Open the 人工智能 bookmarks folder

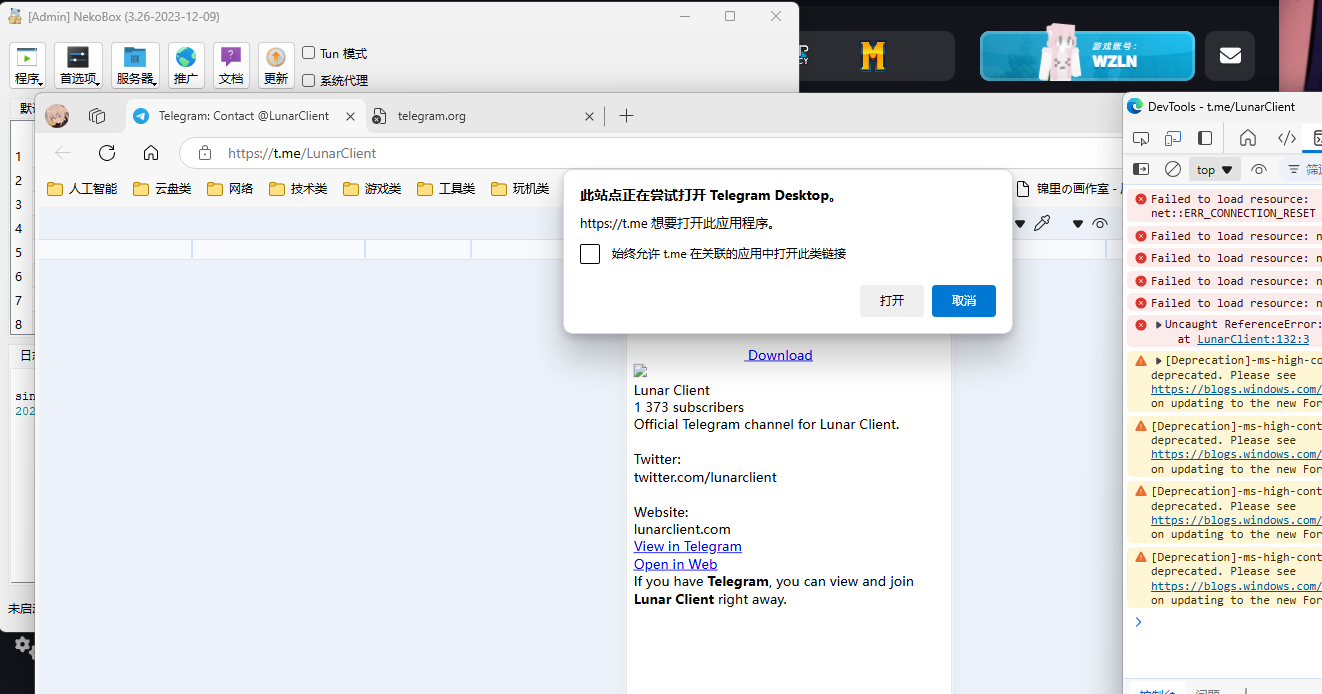(82, 188)
